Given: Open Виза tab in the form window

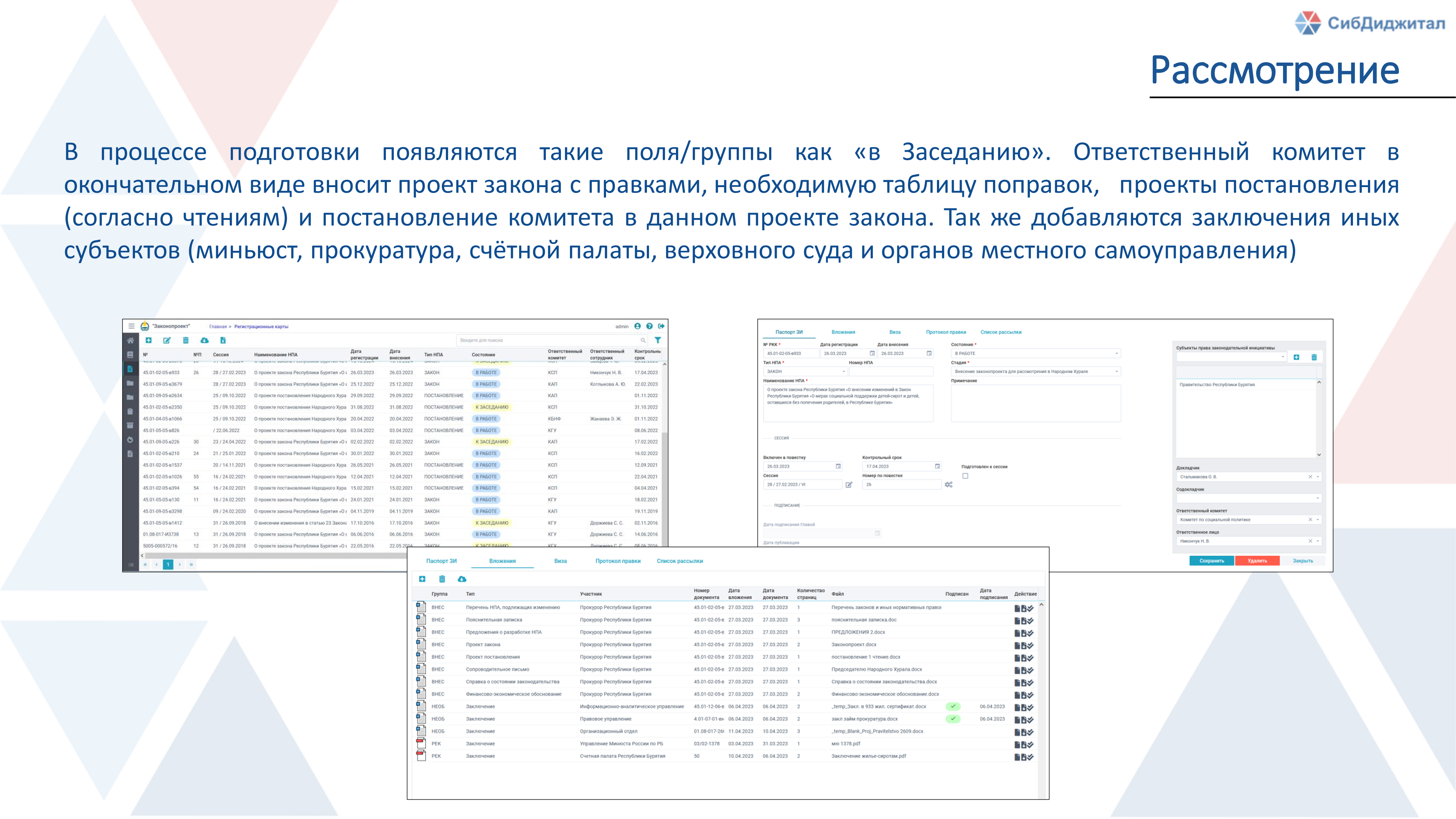Looking at the screenshot, I should 895,332.
